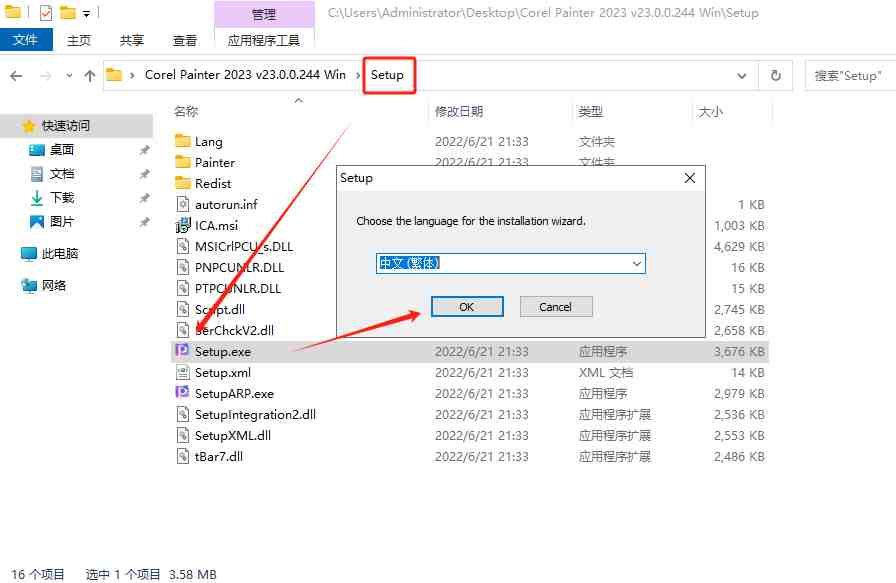The width and height of the screenshot is (896, 583).
Task: Launch Setup.exe installer
Action: coord(224,351)
